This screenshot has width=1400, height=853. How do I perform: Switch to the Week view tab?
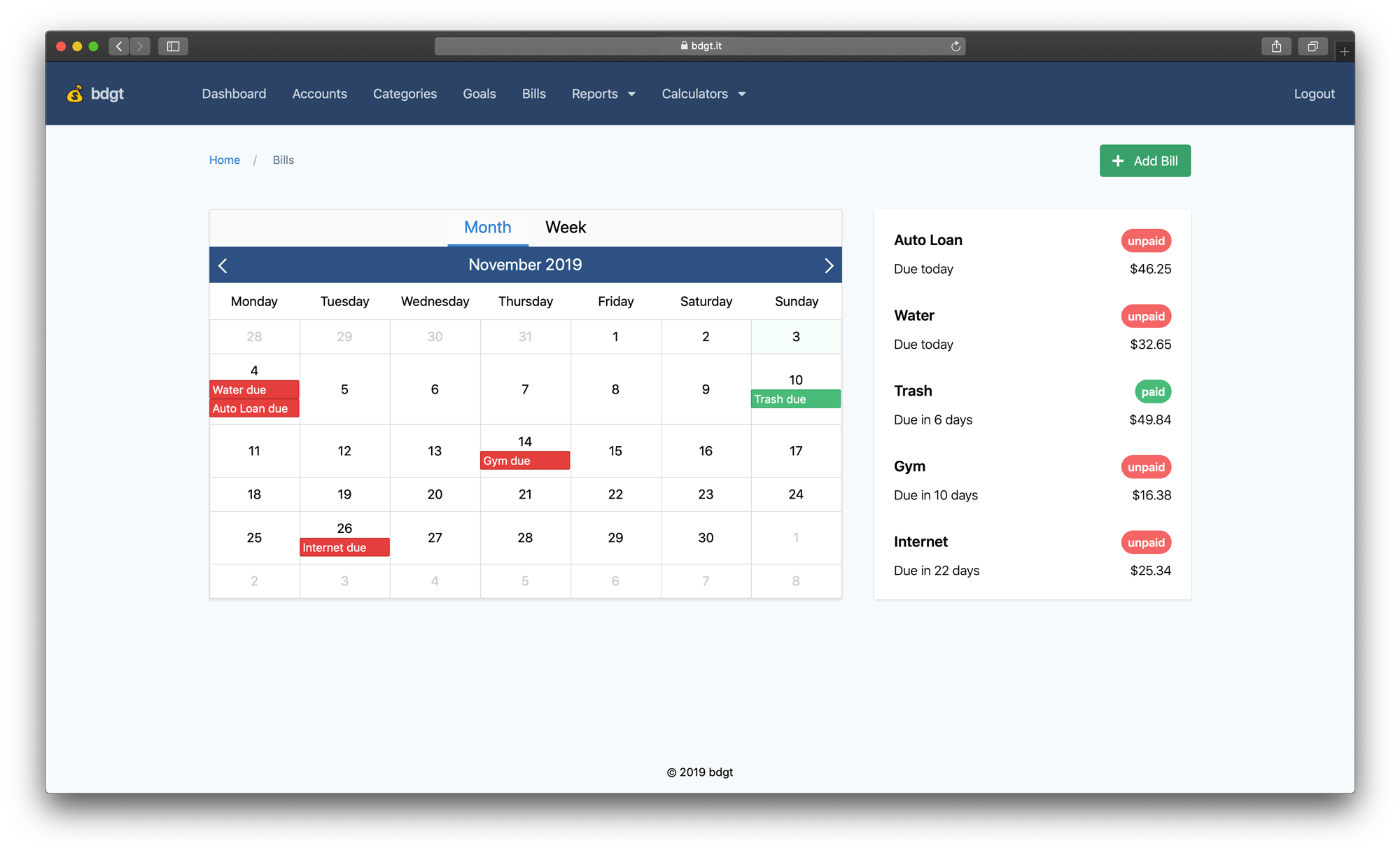pos(565,227)
